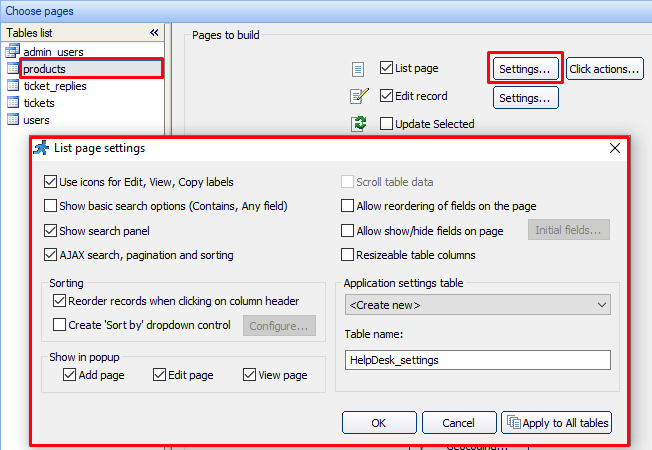
Task: Open Click actions for List page
Action: [x=604, y=69]
